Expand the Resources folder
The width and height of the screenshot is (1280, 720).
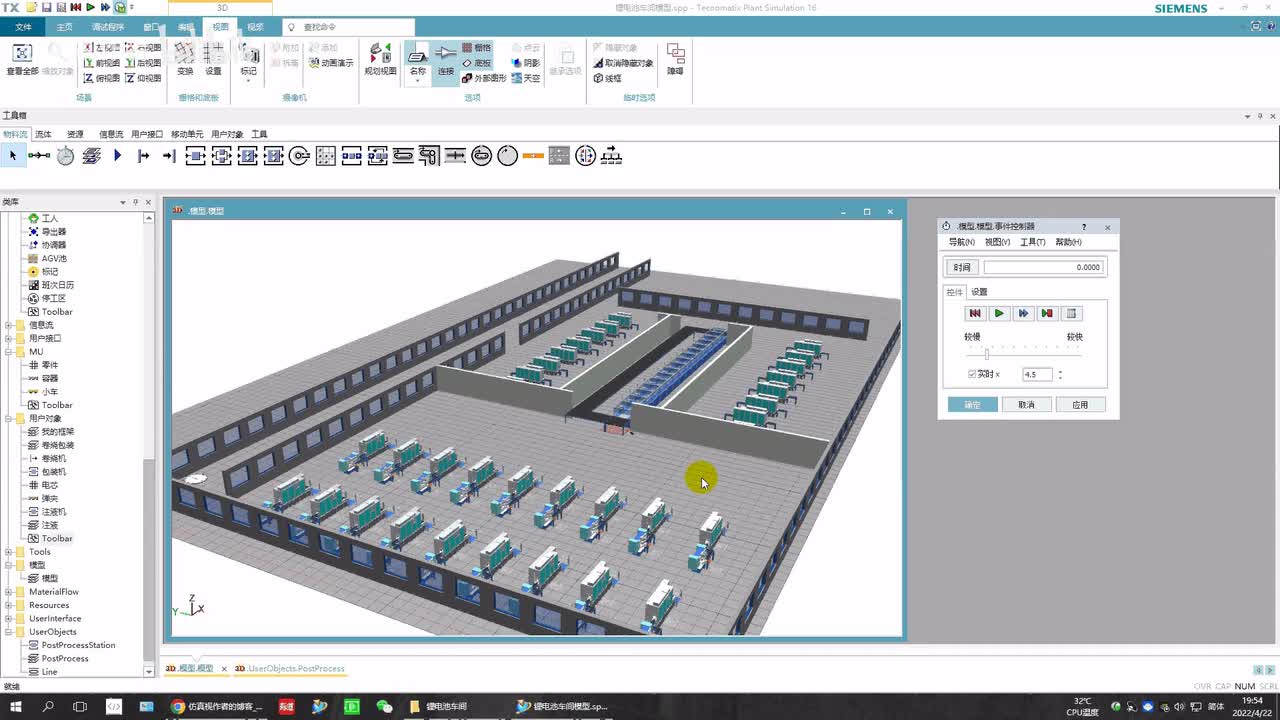coord(9,605)
